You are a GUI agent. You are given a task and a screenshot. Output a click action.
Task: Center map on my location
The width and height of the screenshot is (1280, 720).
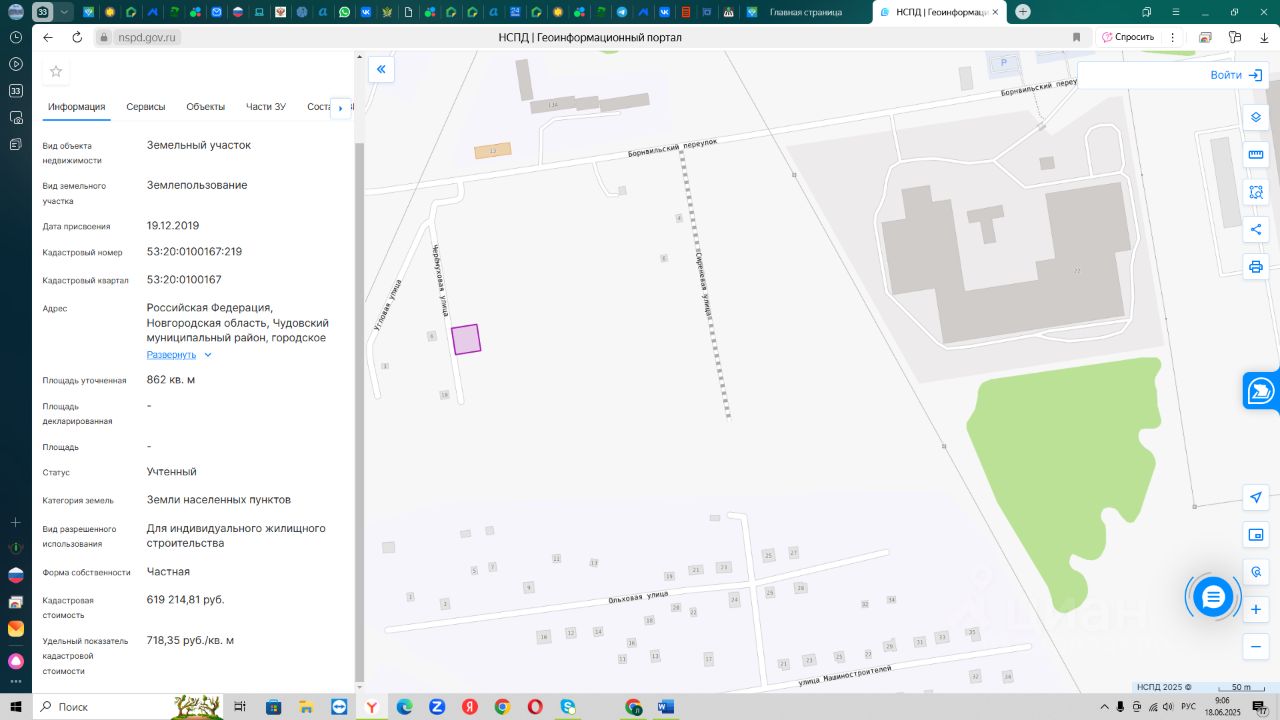tap(1256, 497)
